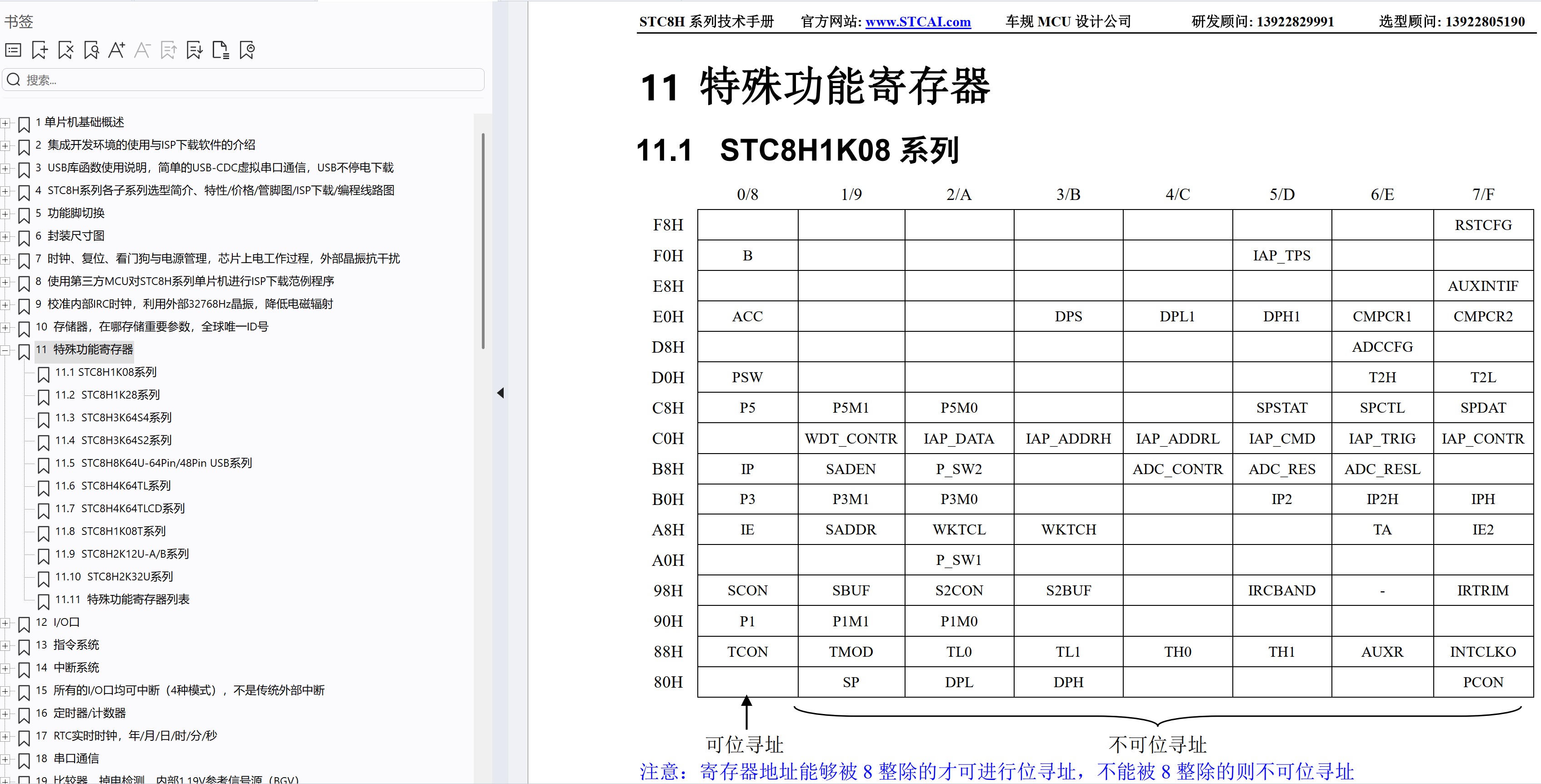
Task: Focus the bookmark search field
Action: coord(244,80)
